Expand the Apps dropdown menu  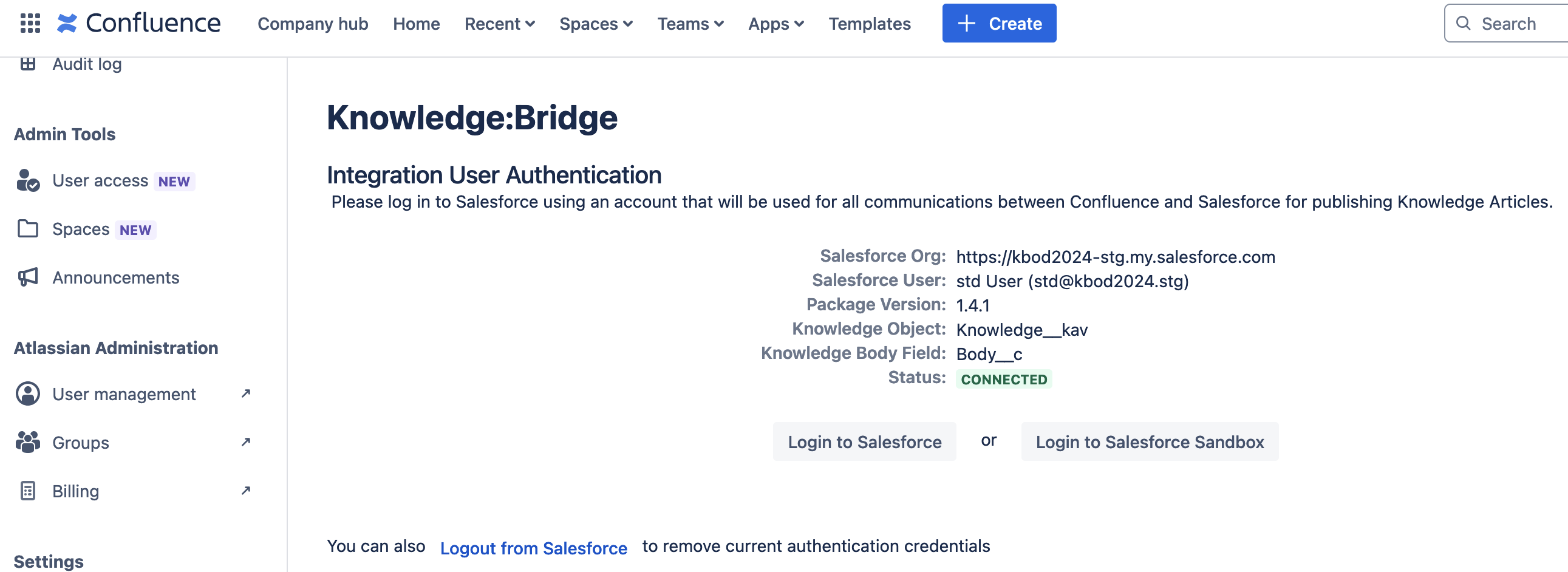click(775, 24)
